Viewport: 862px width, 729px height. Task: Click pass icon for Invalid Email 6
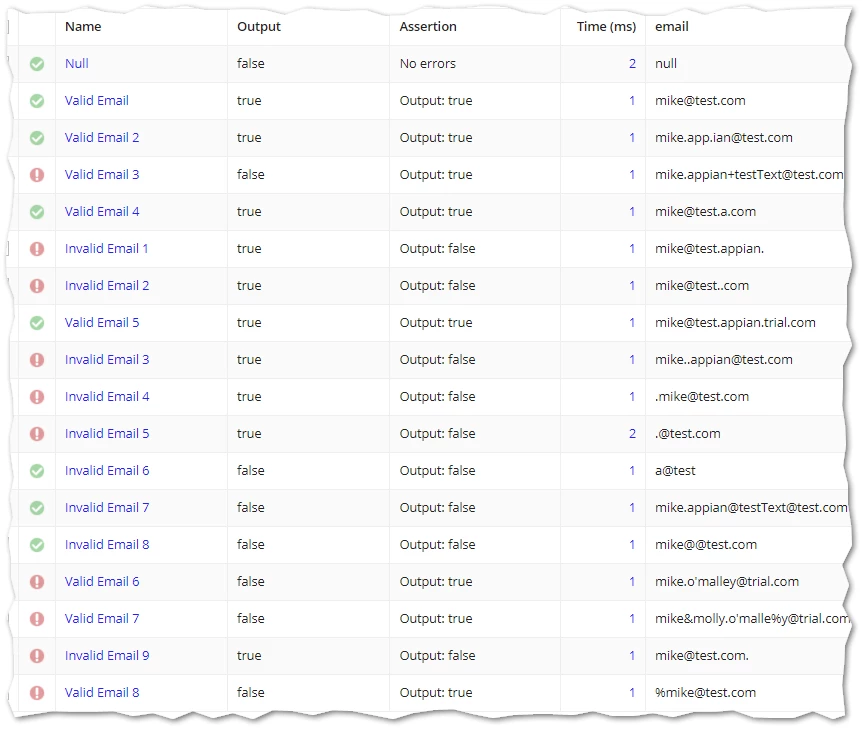[x=37, y=471]
